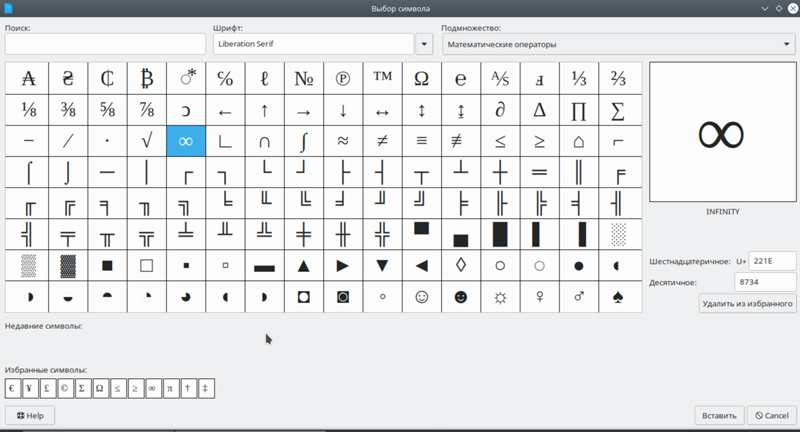The image size is (800, 432).
Task: Select favorite pi π symbol
Action: [170, 389]
